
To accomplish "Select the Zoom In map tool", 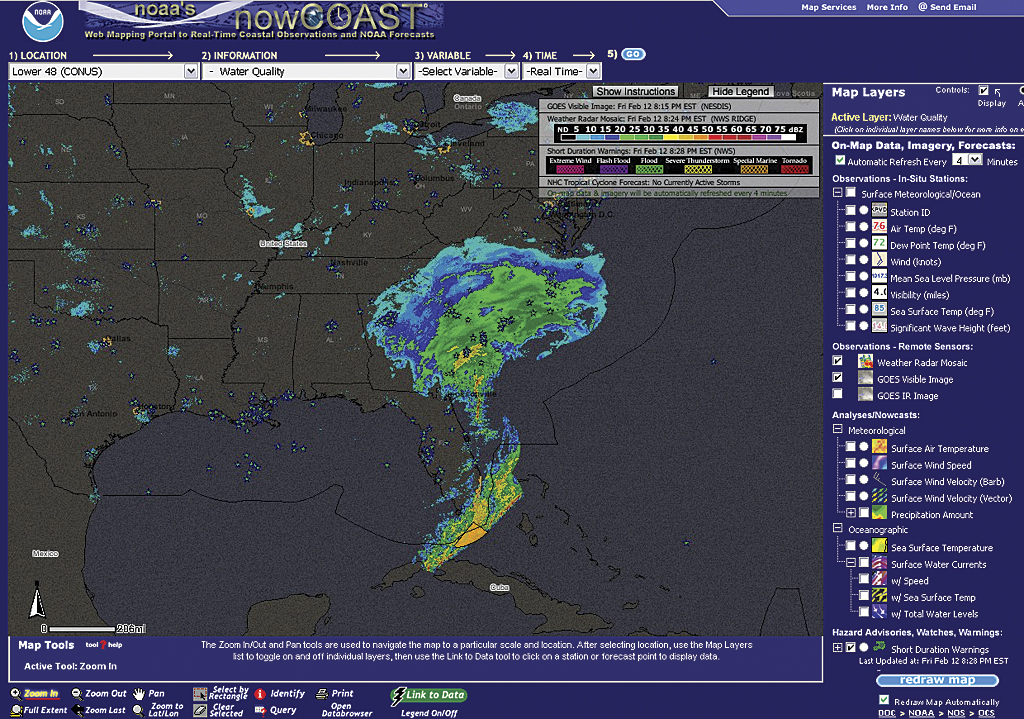I will tap(35, 694).
